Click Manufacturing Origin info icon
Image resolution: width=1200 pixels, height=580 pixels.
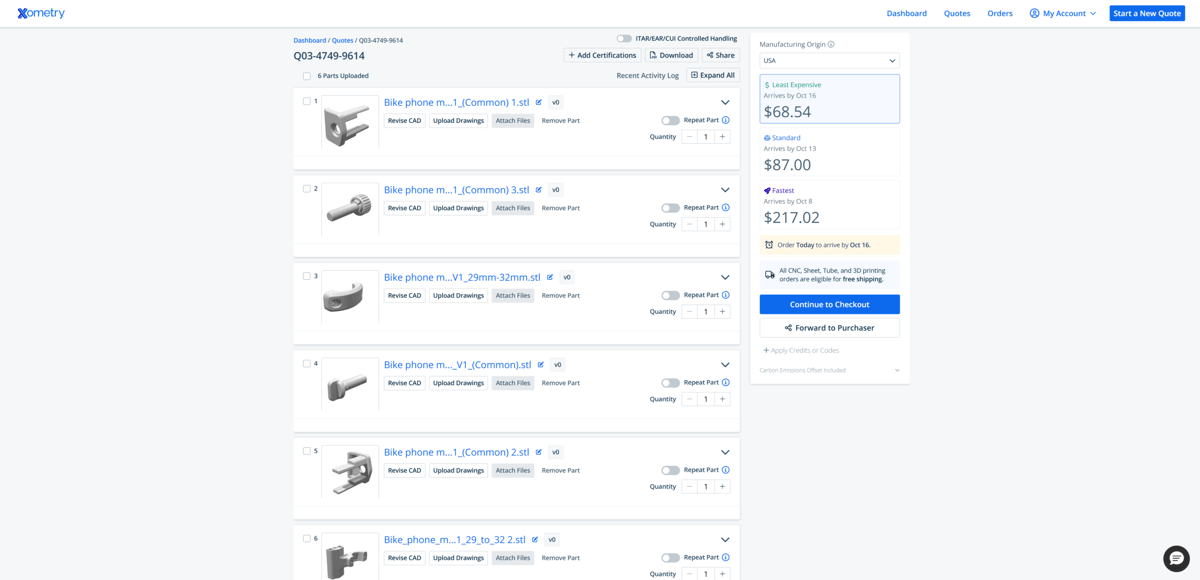(831, 44)
